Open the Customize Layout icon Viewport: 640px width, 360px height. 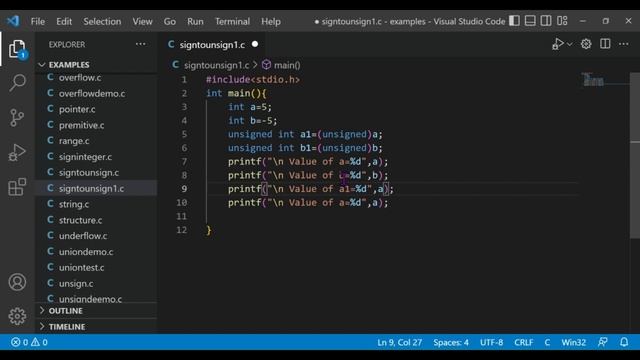[562, 21]
